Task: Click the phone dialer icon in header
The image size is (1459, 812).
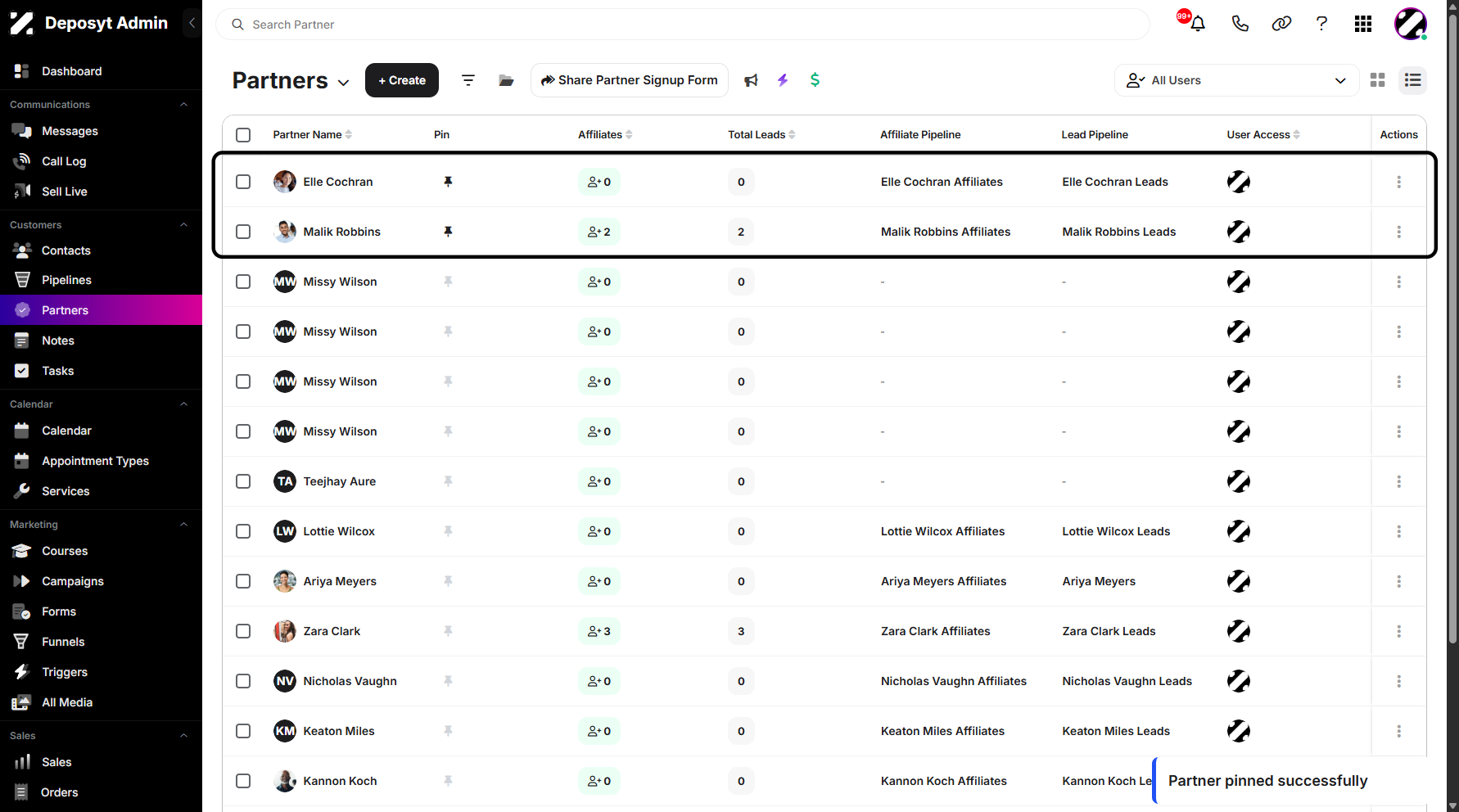Action: click(x=1240, y=24)
